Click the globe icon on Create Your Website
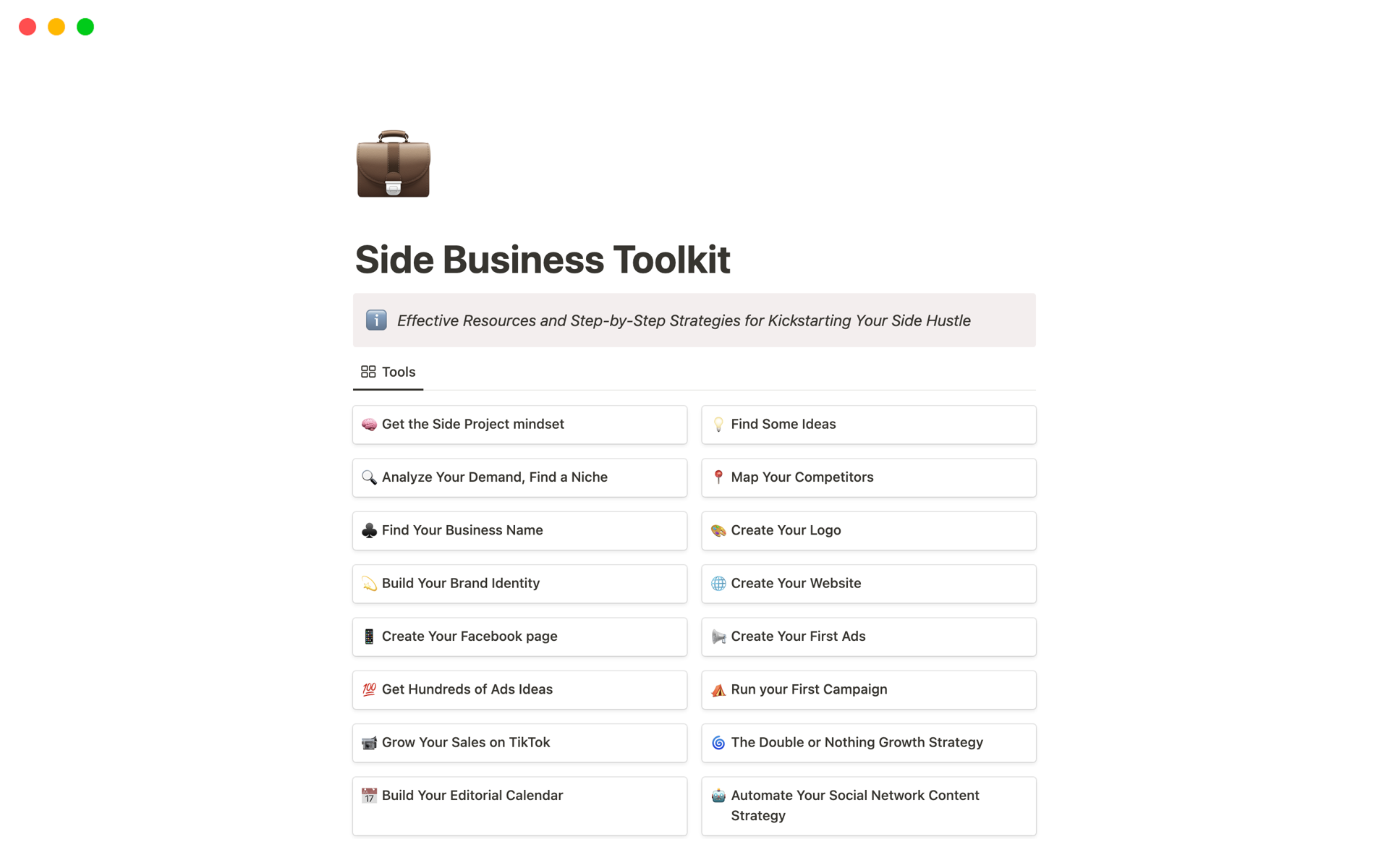Screen dimensions: 1389x868 [718, 584]
